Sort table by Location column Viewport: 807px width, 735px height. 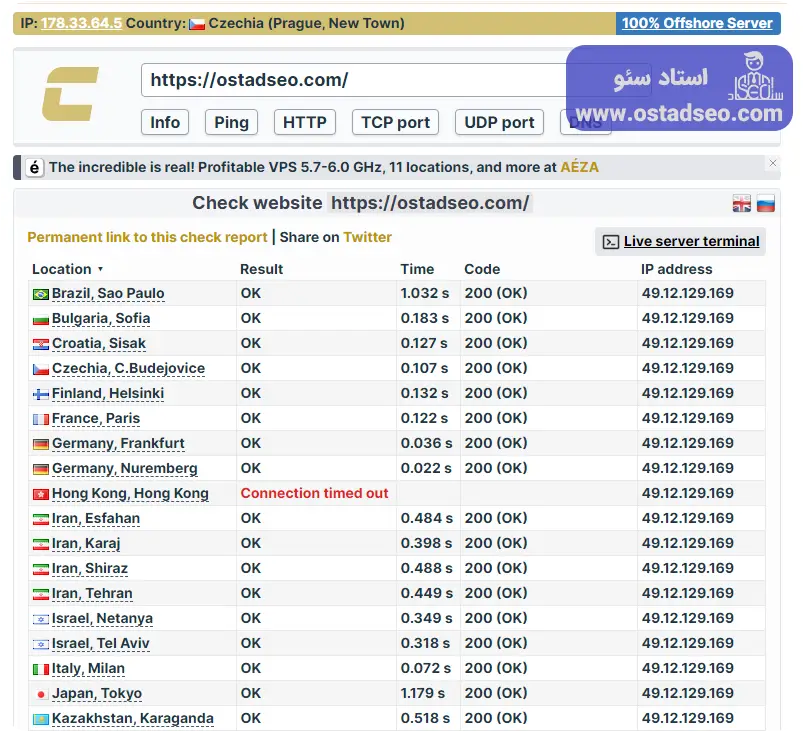coord(67,269)
